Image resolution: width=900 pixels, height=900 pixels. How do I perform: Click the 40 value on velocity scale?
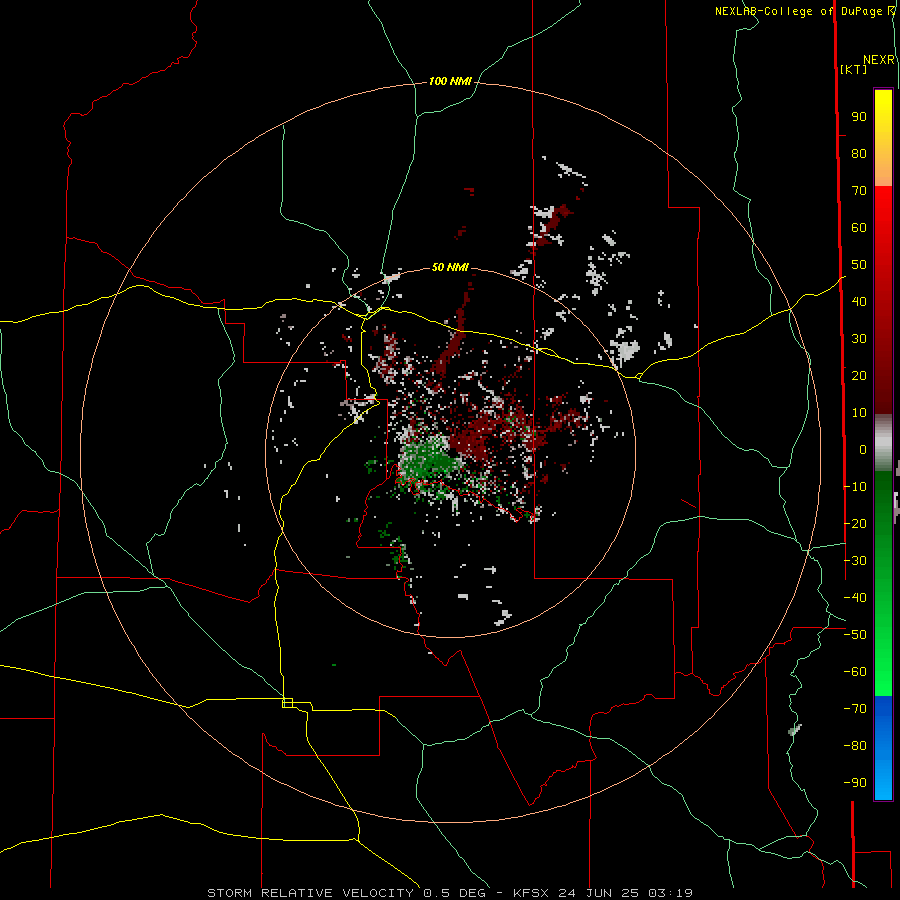tap(859, 301)
